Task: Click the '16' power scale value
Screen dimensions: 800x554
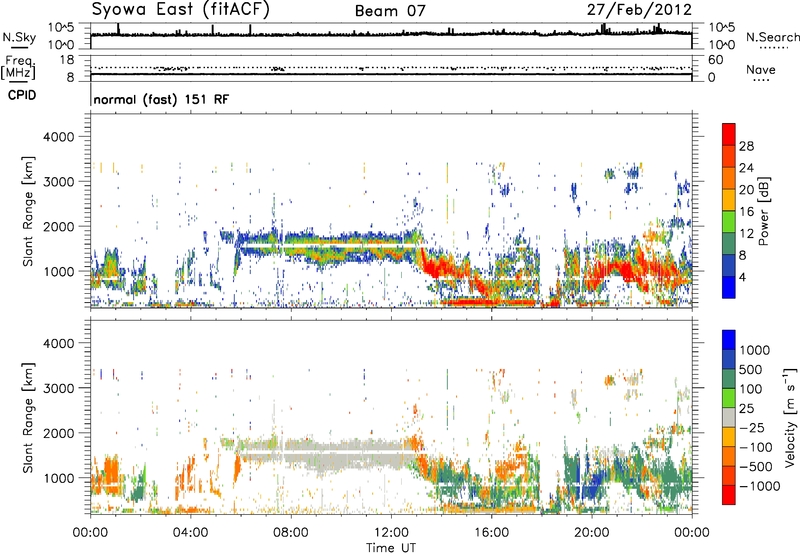Action: tap(746, 212)
